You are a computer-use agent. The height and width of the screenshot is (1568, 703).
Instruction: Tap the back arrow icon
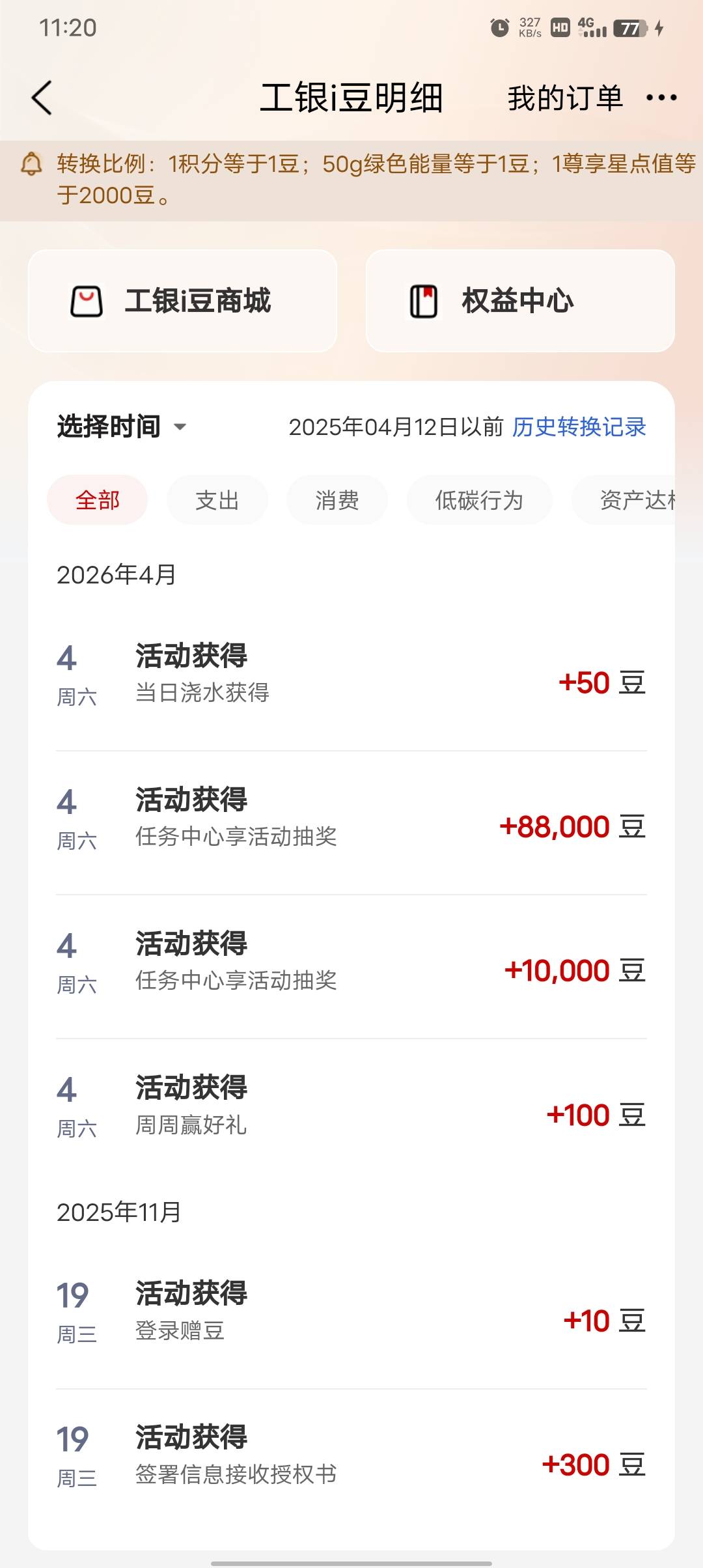42,98
